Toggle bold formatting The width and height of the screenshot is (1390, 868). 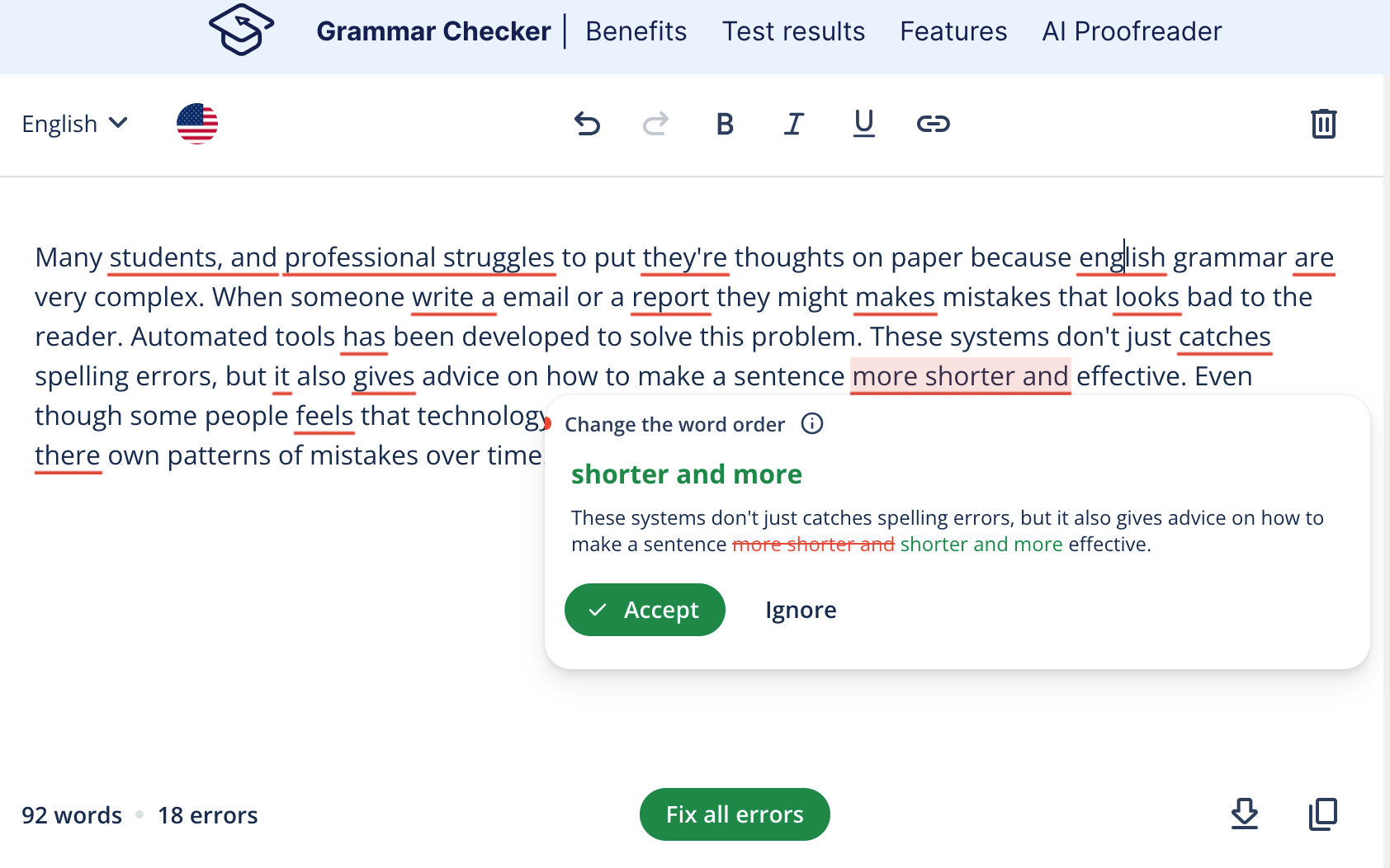pos(725,124)
